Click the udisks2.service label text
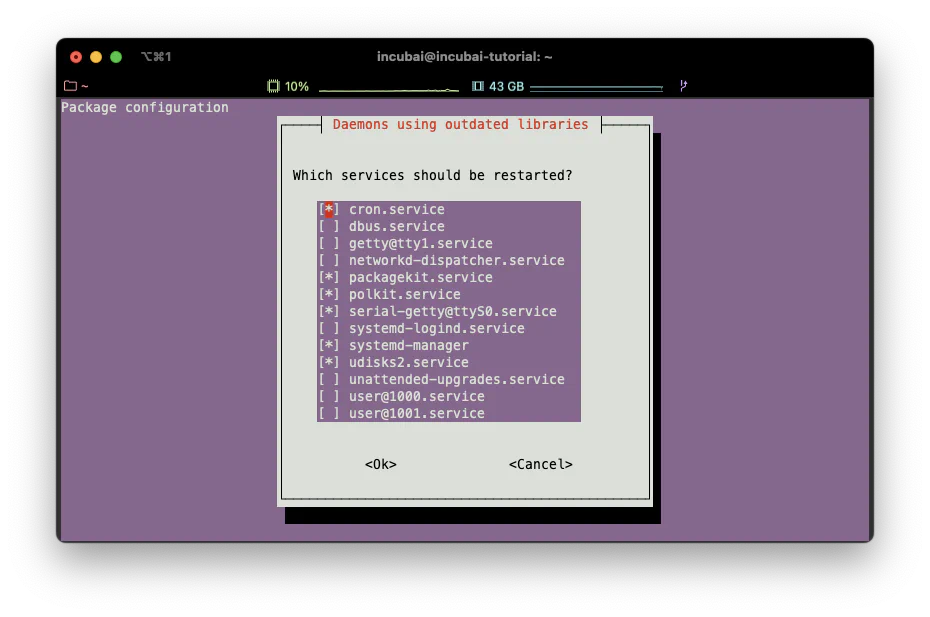Image resolution: width=930 pixels, height=617 pixels. 409,362
